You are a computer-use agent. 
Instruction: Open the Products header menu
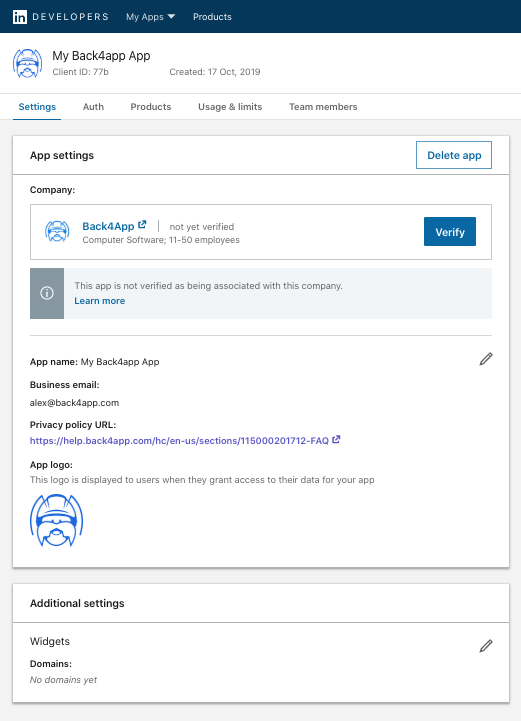tap(212, 17)
